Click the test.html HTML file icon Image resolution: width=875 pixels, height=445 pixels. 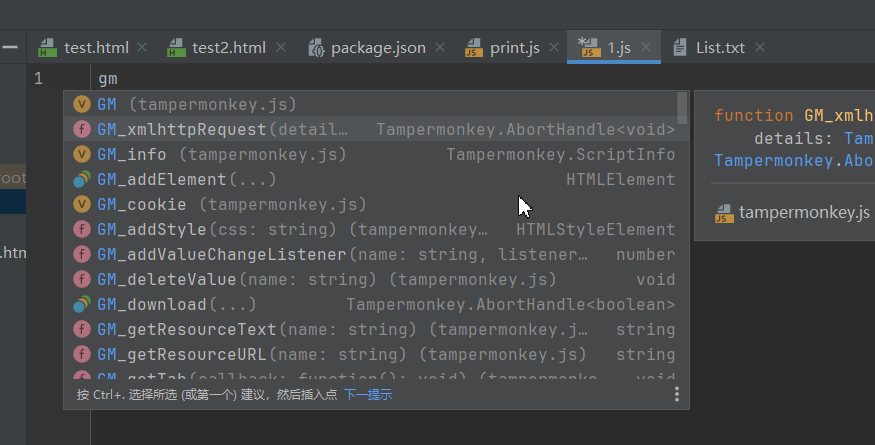pyautogui.click(x=47, y=48)
